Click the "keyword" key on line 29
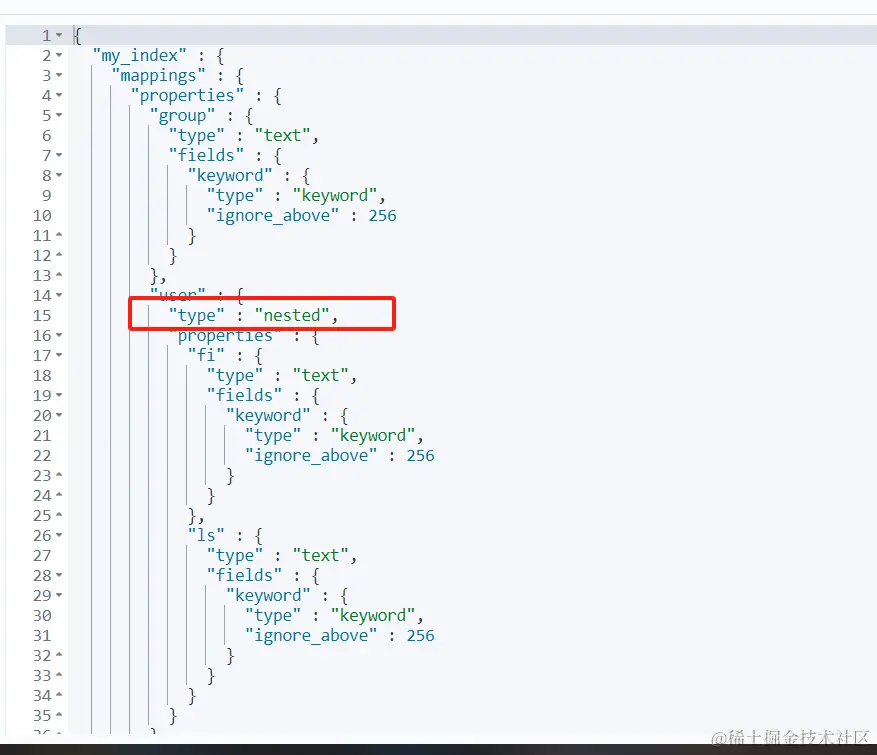Viewport: 877px width, 755px height. click(x=268, y=596)
